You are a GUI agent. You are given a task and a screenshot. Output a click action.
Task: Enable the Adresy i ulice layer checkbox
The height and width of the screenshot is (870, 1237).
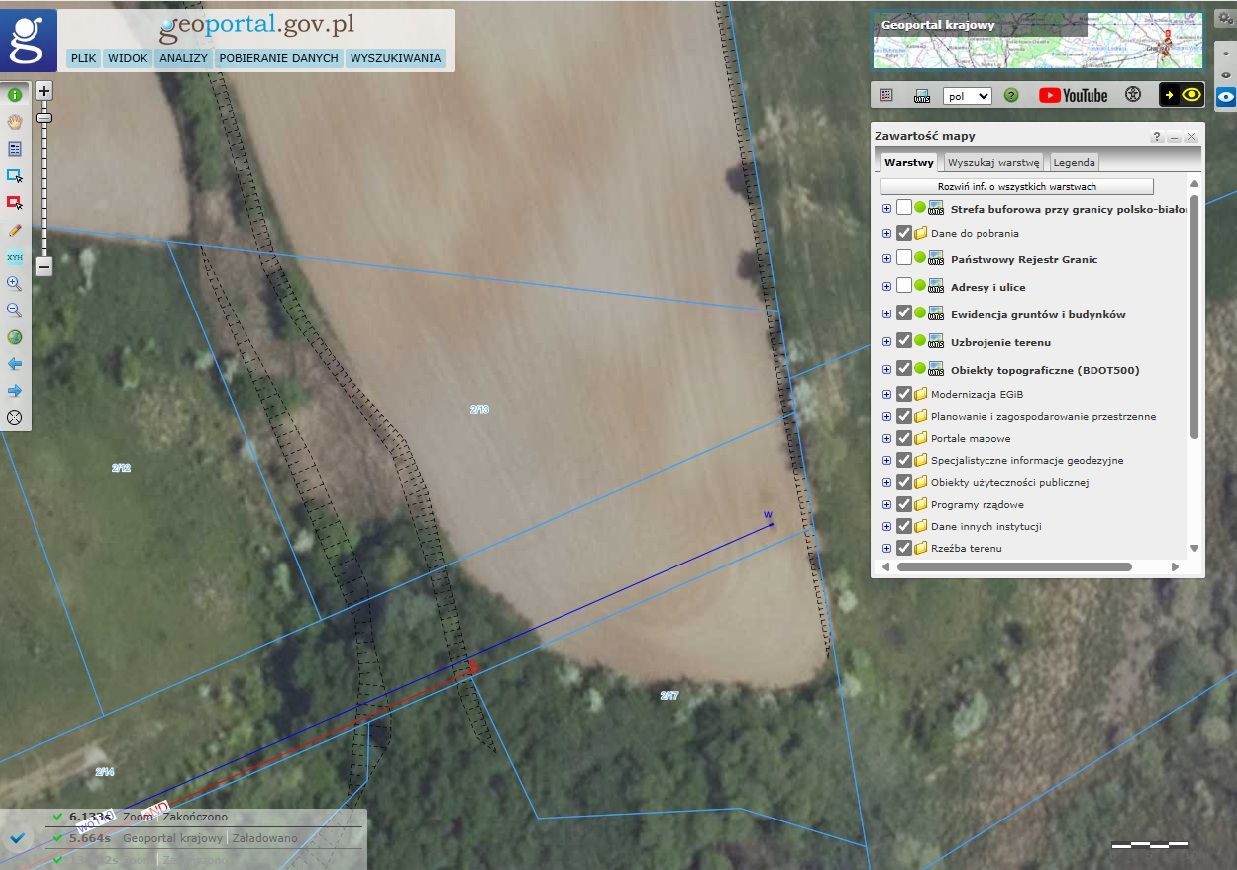(x=904, y=287)
